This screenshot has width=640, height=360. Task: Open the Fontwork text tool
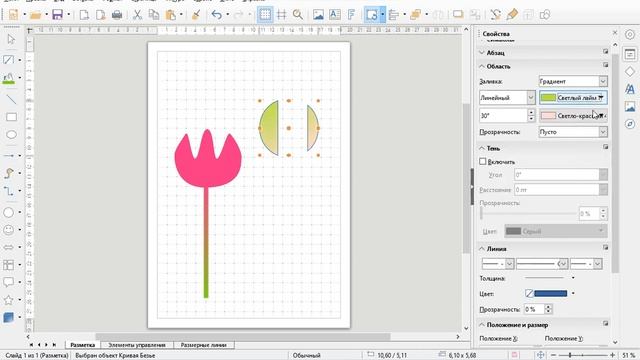click(351, 15)
